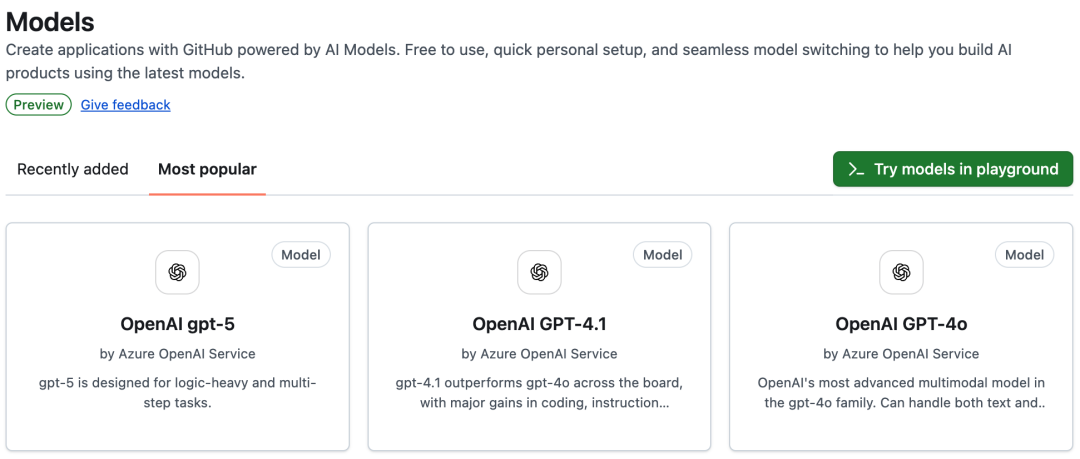This screenshot has width=1080, height=459.
Task: Select the Most popular tab
Action: tap(207, 169)
